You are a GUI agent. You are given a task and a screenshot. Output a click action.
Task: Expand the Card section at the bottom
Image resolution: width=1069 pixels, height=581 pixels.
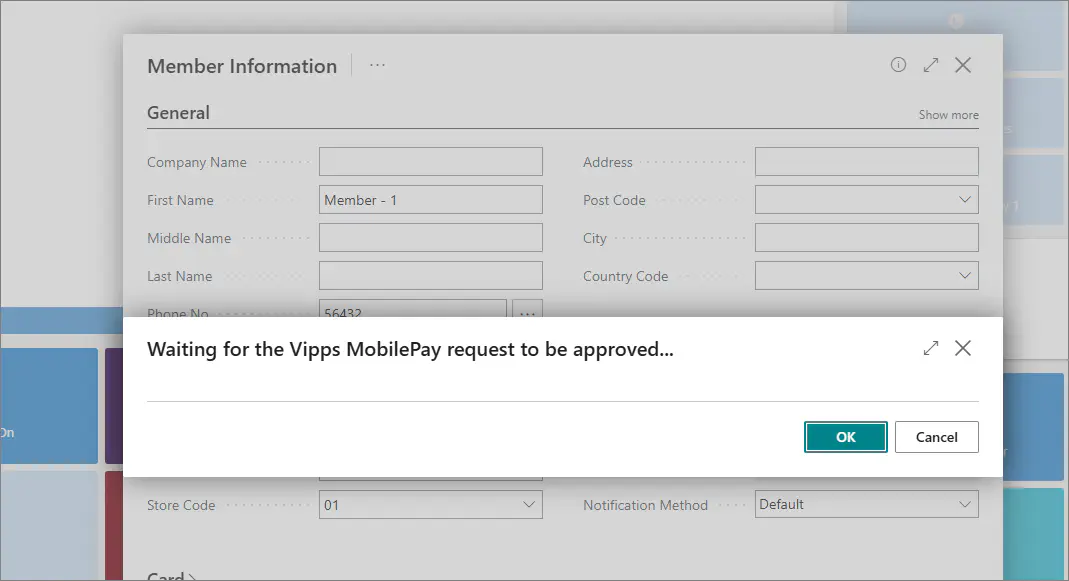pyautogui.click(x=172, y=576)
